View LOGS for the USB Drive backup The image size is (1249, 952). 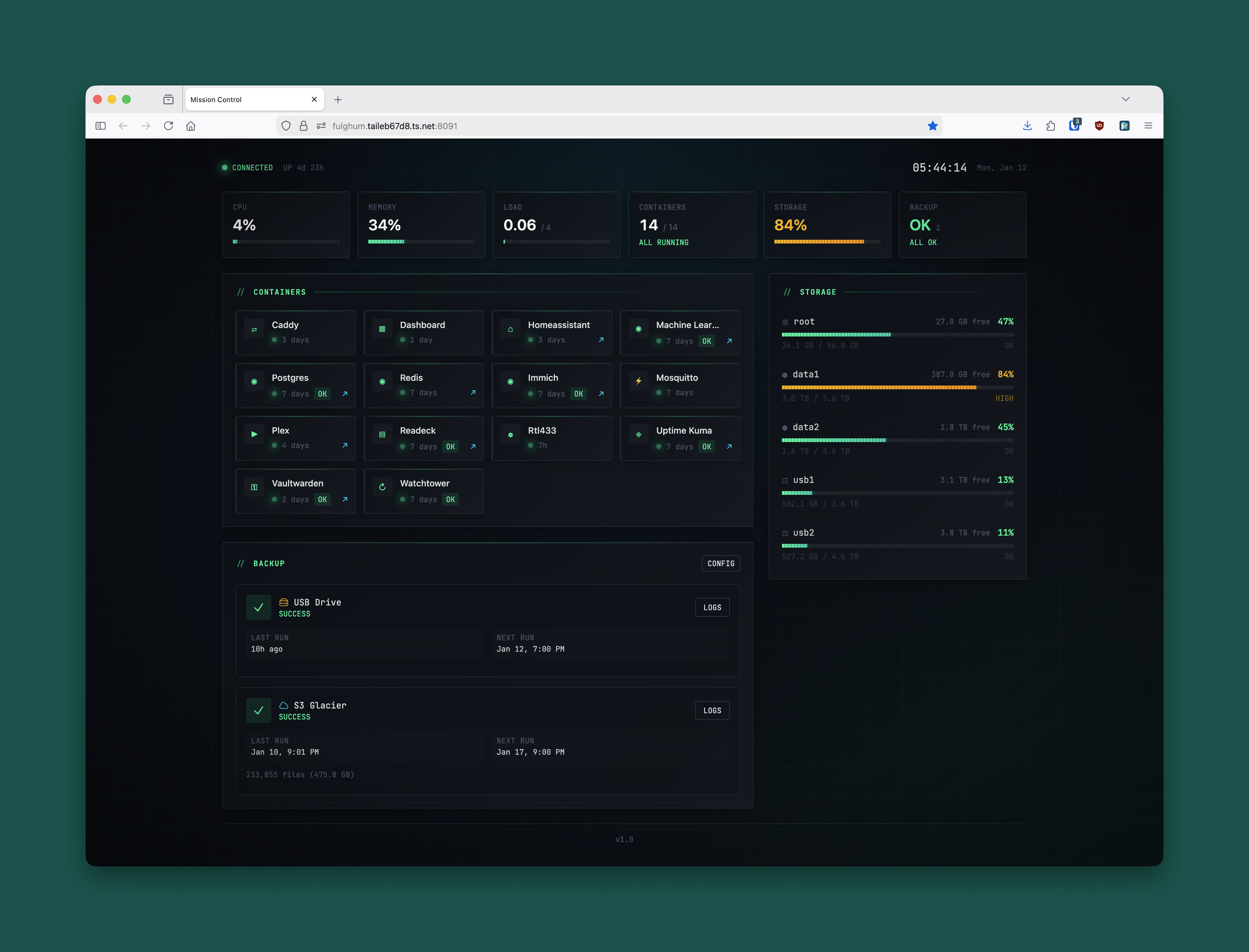712,607
